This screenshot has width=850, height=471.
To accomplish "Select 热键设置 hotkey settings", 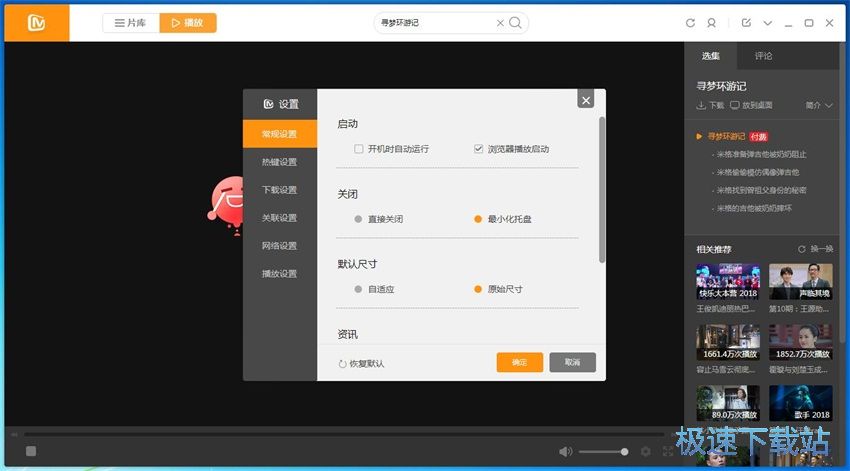I will click(280, 162).
